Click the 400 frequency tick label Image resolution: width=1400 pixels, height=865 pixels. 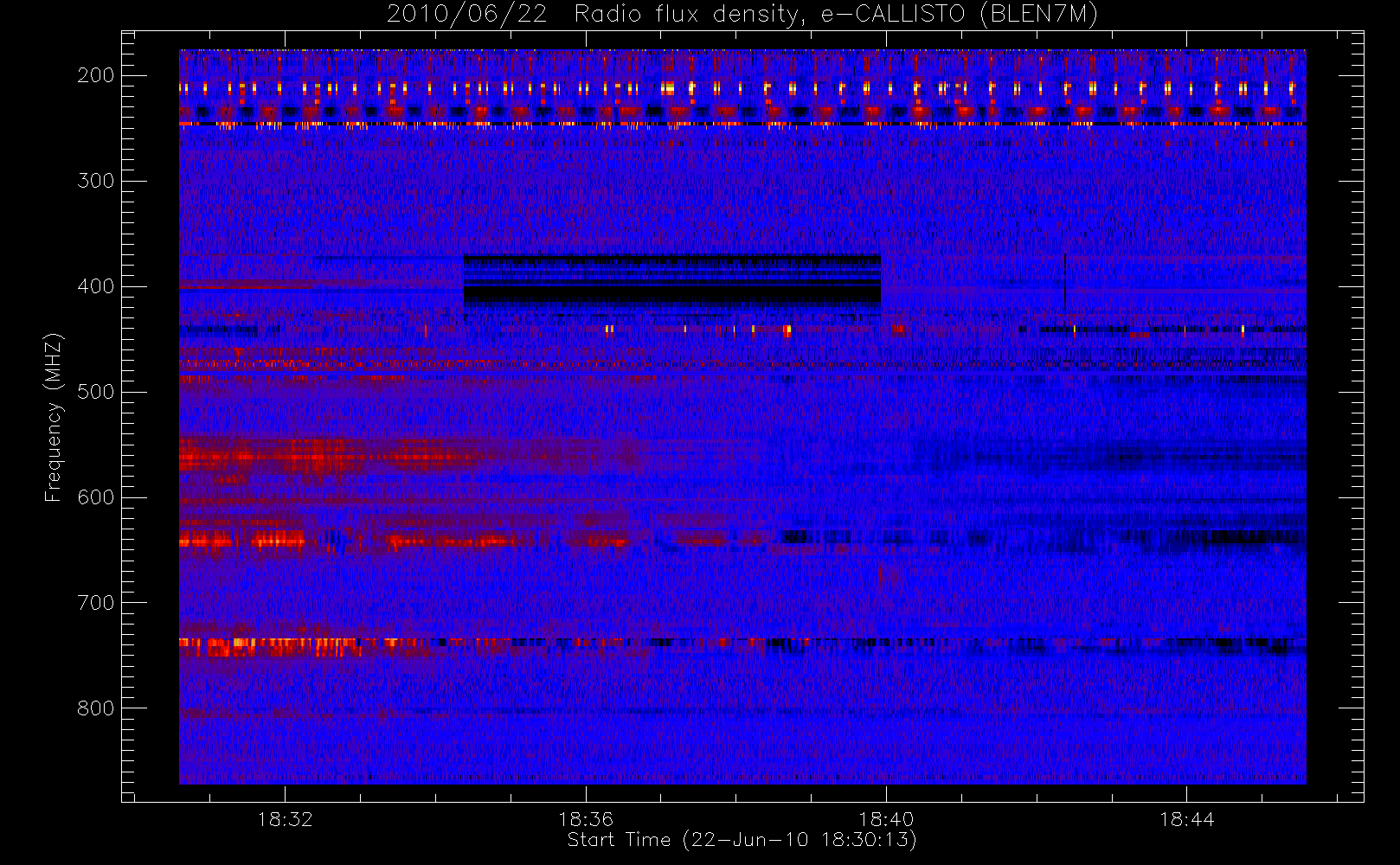96,286
